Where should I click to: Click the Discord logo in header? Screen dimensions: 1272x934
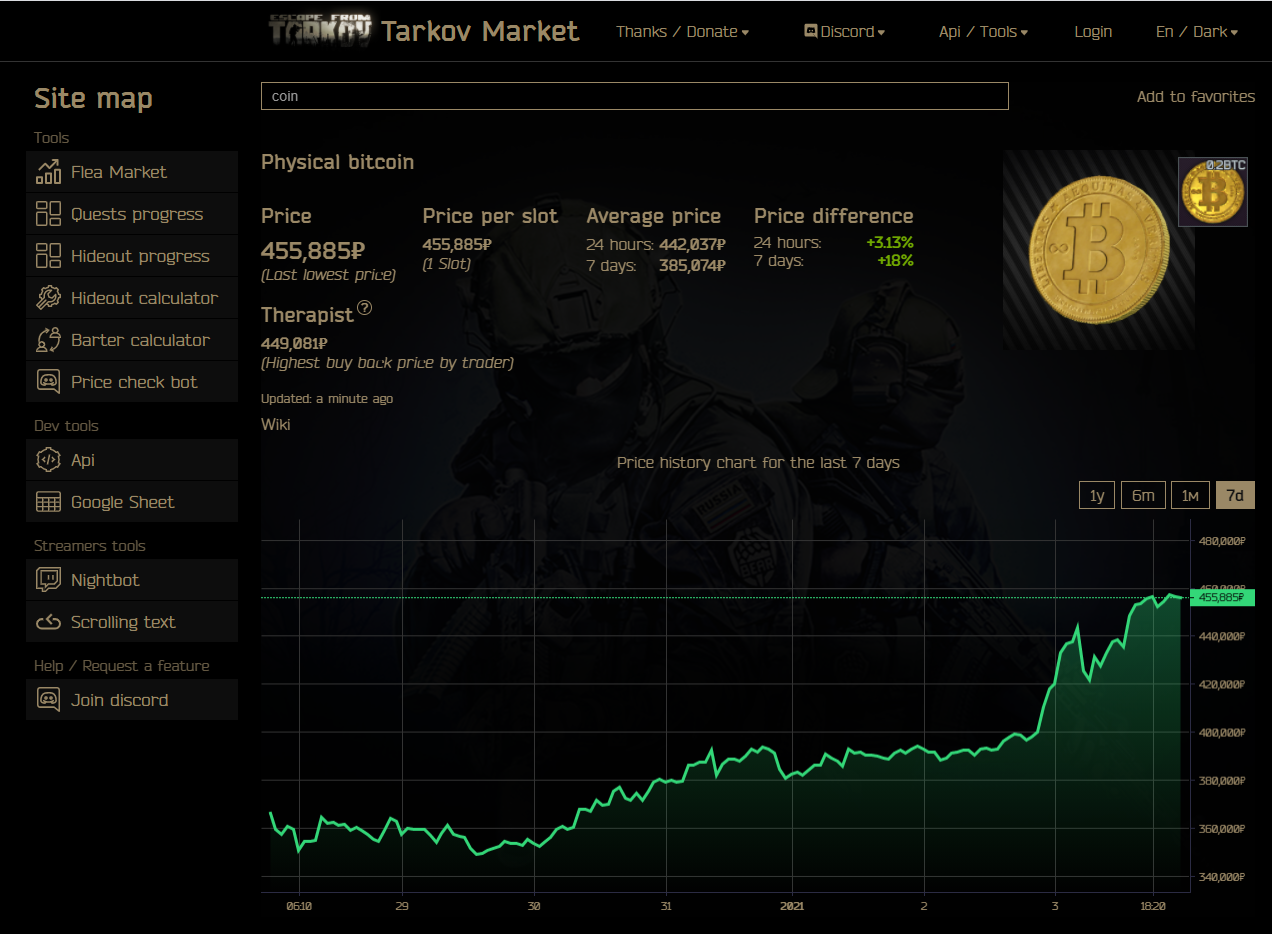[811, 31]
